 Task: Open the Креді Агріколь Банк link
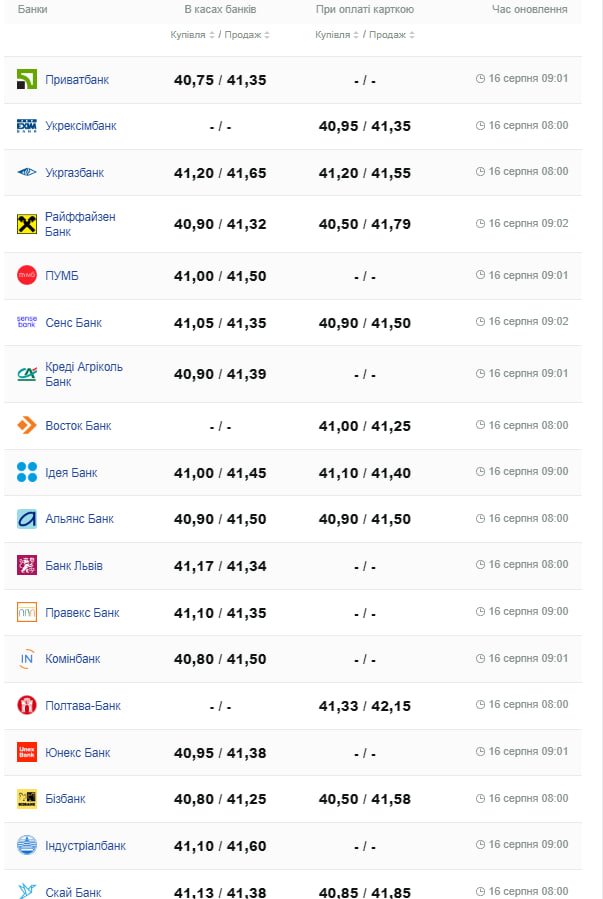(84, 374)
